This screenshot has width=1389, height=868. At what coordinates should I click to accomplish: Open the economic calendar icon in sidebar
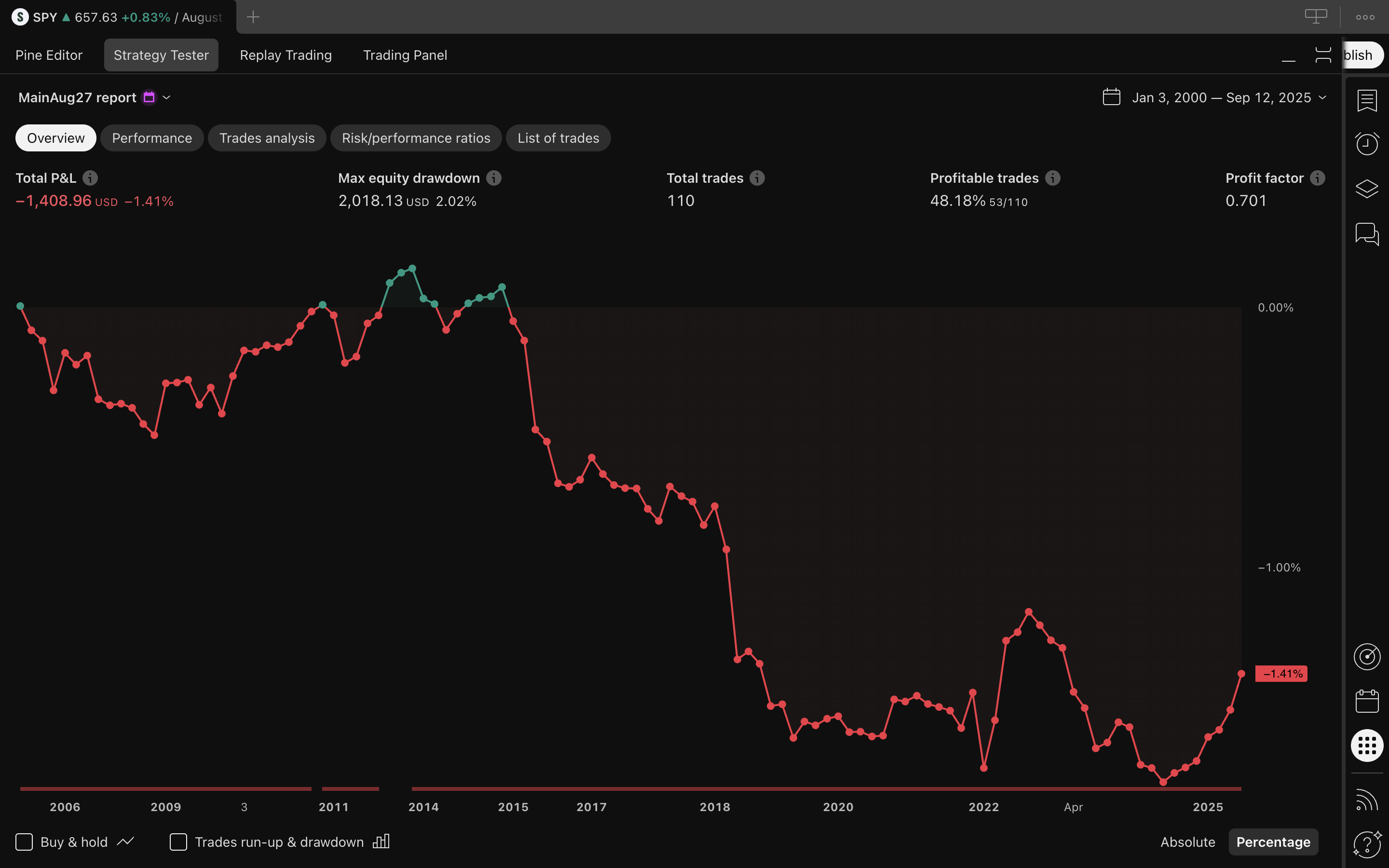coord(1367,701)
